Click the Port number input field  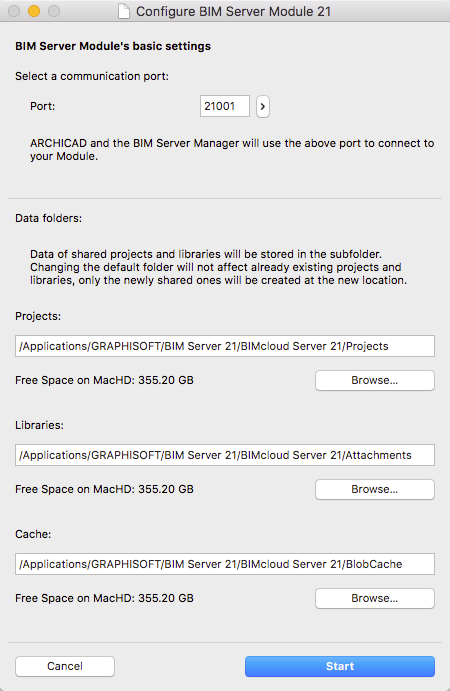225,106
